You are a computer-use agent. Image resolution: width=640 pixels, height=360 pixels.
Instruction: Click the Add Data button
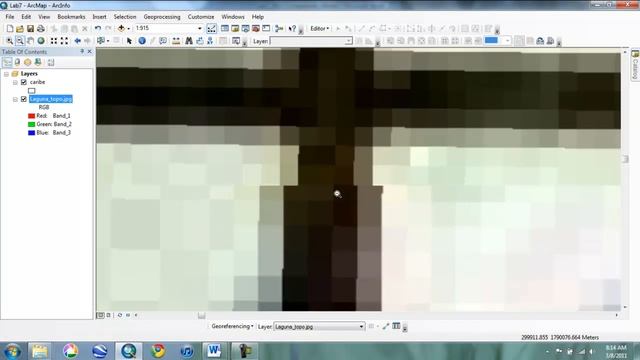(x=121, y=29)
